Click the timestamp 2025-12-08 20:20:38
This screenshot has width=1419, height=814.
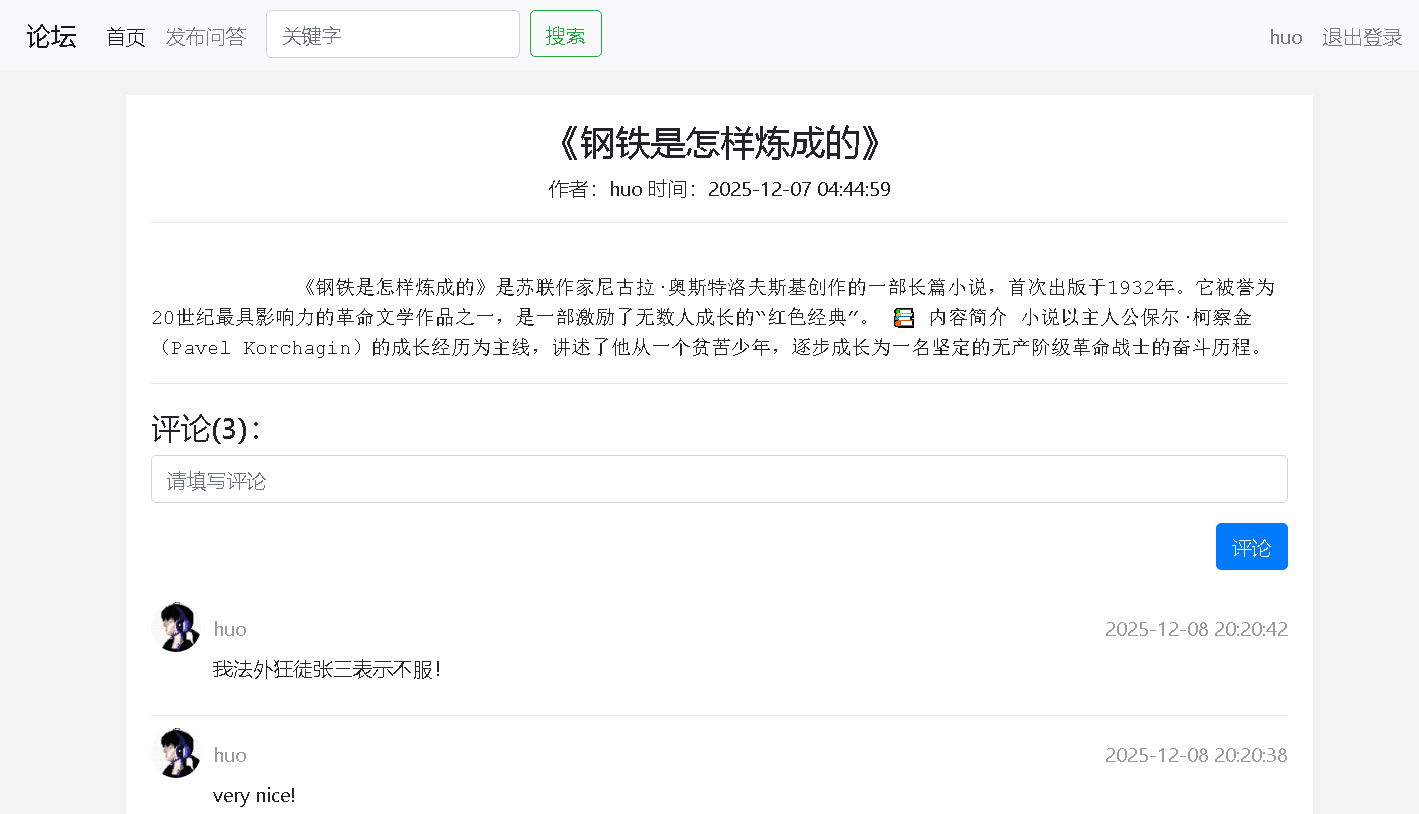(1196, 755)
